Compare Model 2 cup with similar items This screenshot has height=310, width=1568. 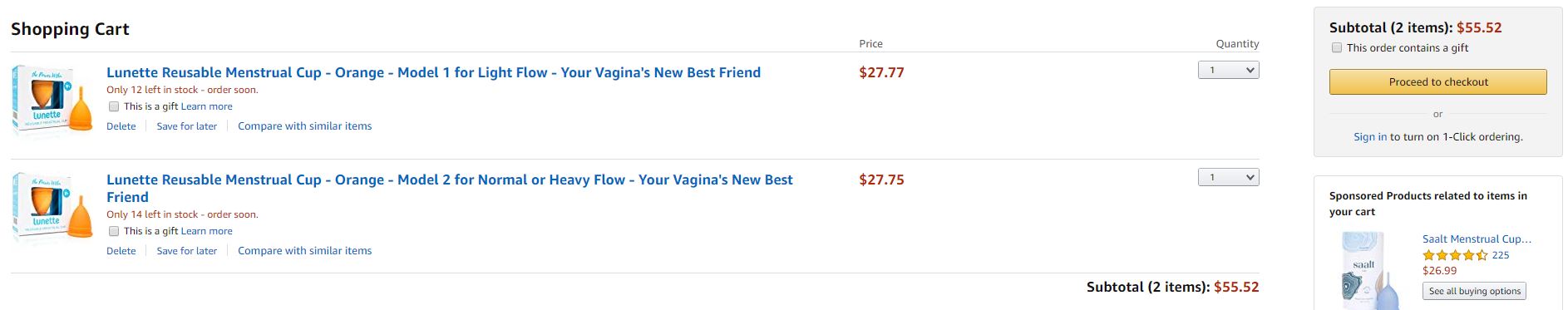point(305,251)
